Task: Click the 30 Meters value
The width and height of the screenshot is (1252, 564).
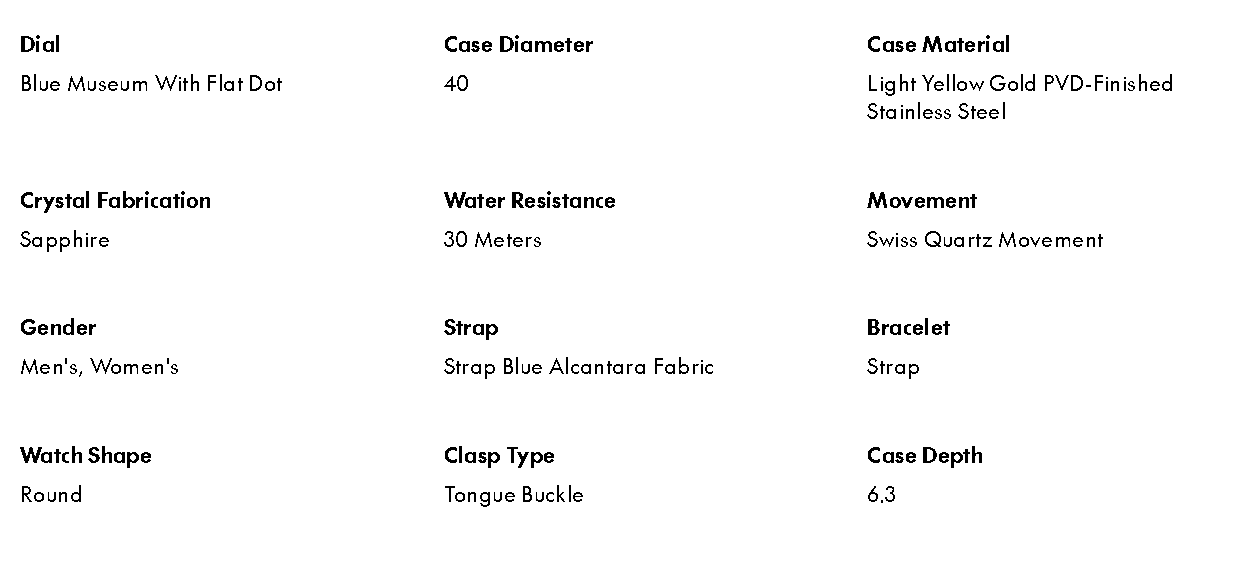Action: pyautogui.click(x=492, y=240)
